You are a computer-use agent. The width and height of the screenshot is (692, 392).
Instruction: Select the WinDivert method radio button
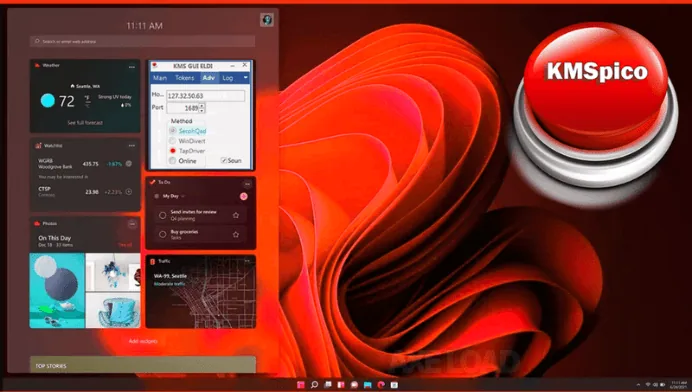click(173, 141)
